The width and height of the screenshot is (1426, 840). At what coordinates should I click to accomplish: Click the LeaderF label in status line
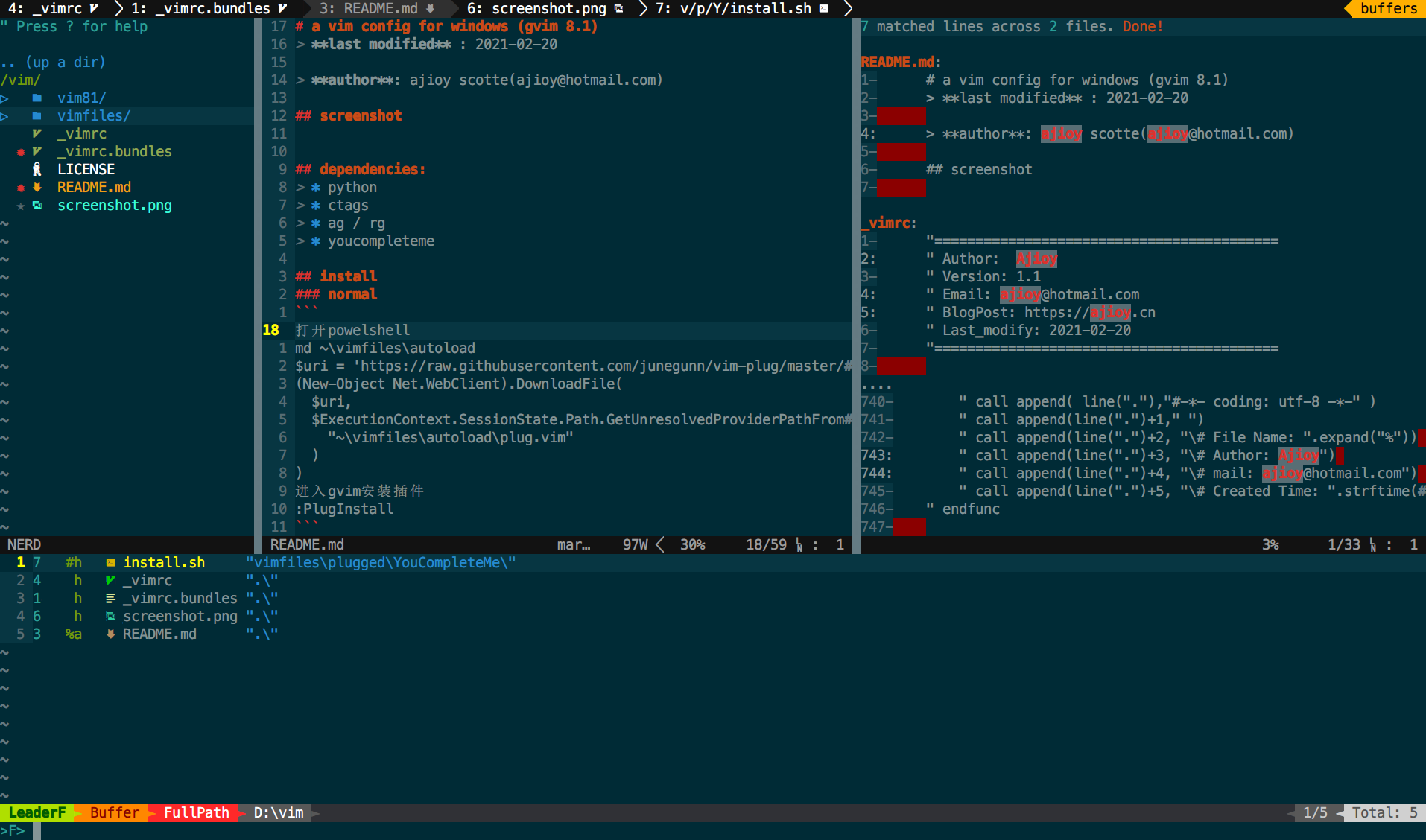37,813
